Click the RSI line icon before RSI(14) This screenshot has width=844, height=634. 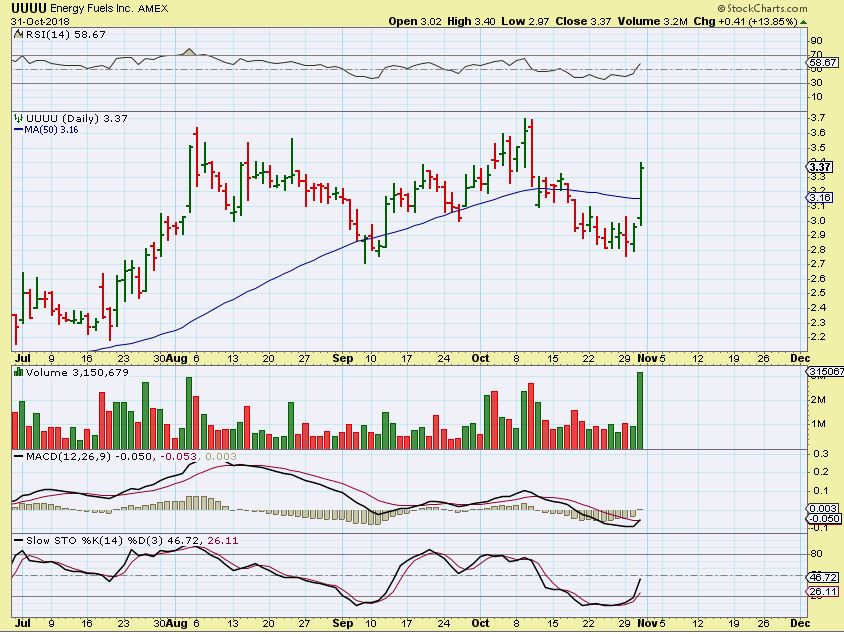coord(18,34)
